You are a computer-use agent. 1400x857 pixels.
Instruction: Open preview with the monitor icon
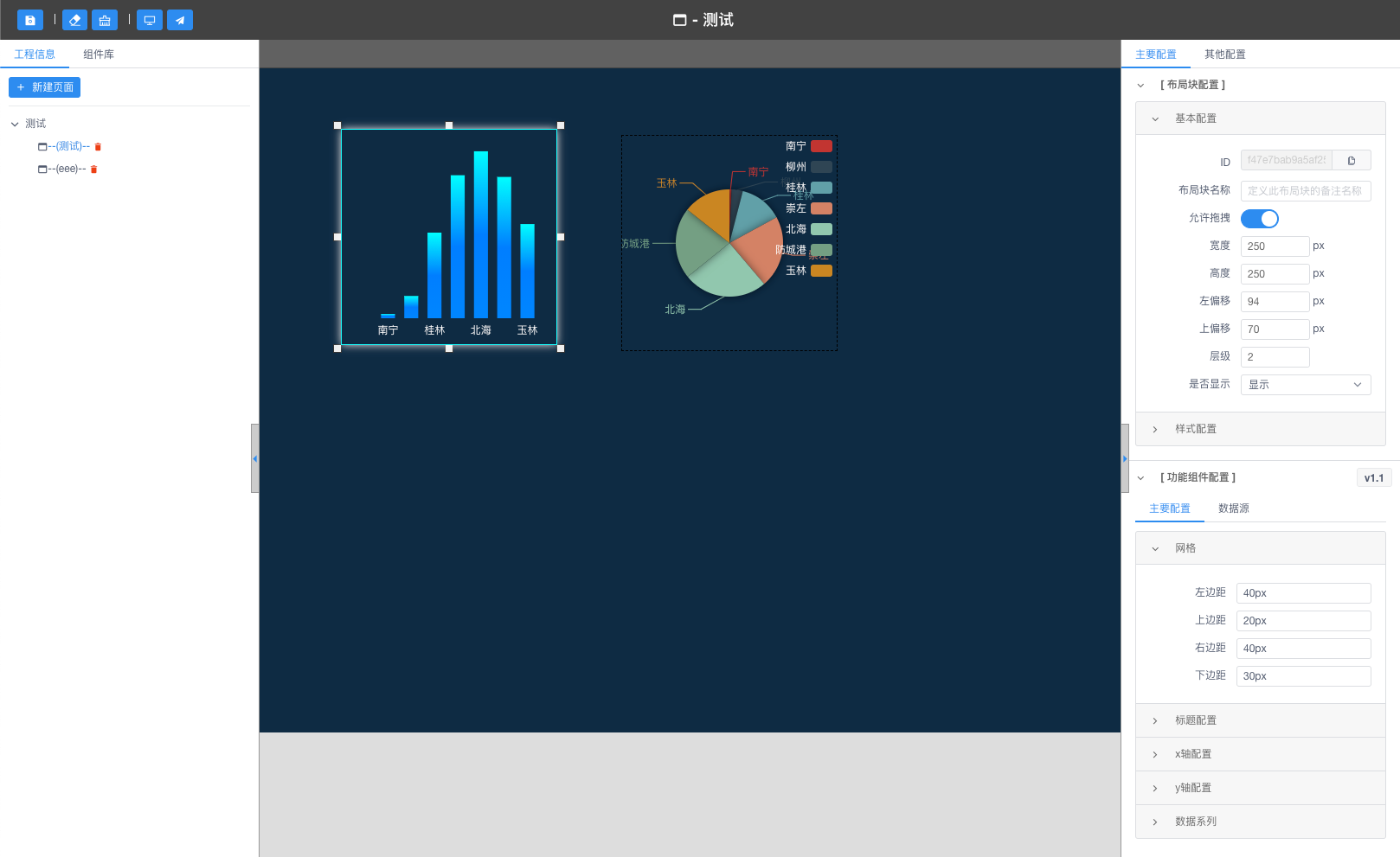point(150,20)
